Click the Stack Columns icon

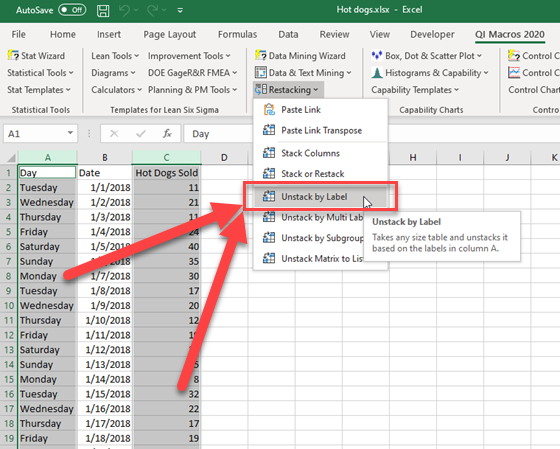coord(269,153)
